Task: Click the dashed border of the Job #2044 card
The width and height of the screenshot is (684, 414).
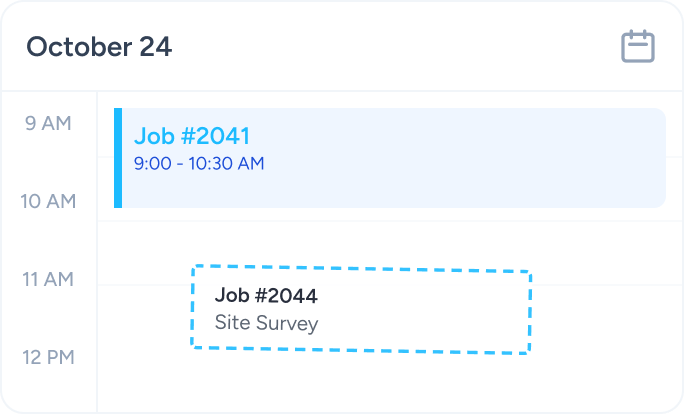Action: [x=360, y=267]
